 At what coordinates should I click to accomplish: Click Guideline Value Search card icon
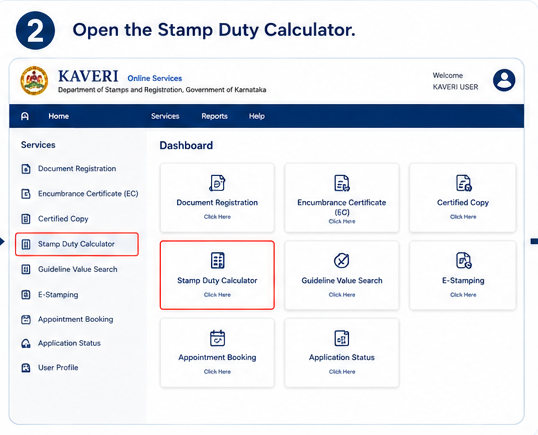coord(342,260)
